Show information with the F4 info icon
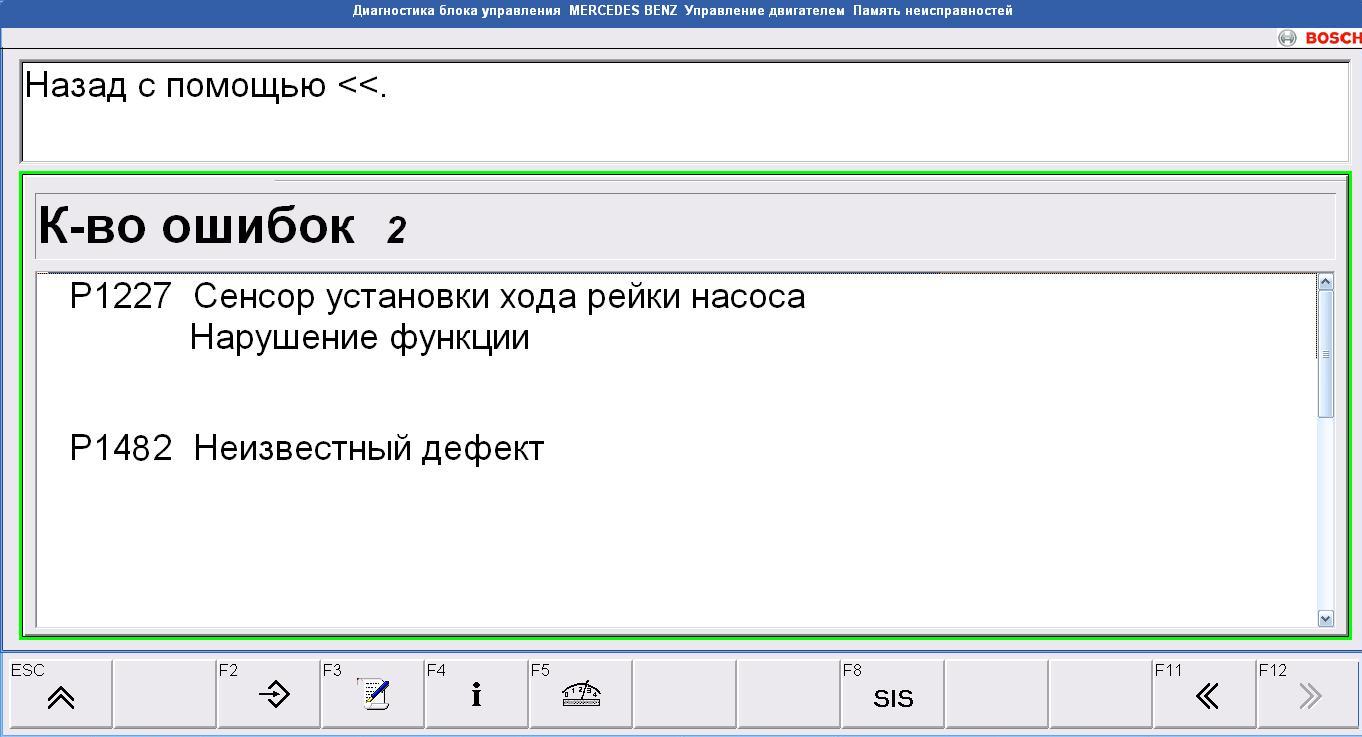The image size is (1362, 737). (477, 694)
